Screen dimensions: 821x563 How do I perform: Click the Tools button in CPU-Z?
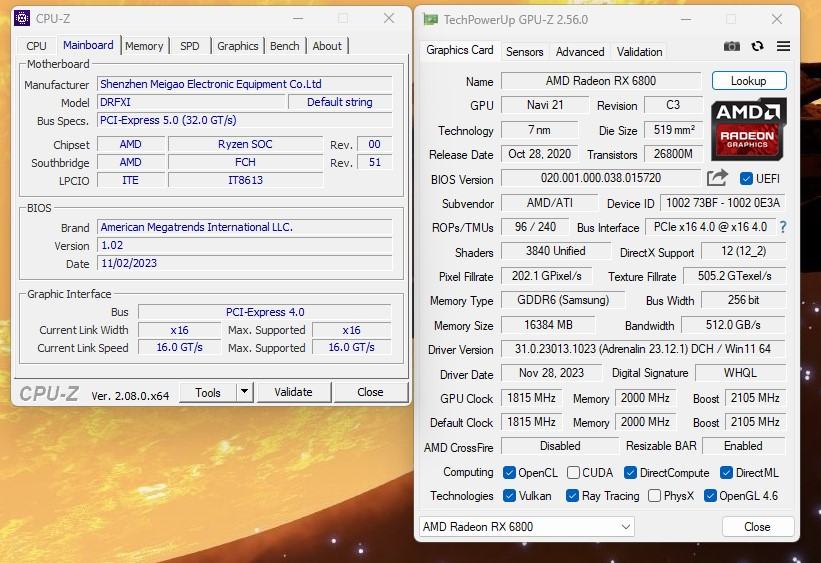[x=208, y=392]
